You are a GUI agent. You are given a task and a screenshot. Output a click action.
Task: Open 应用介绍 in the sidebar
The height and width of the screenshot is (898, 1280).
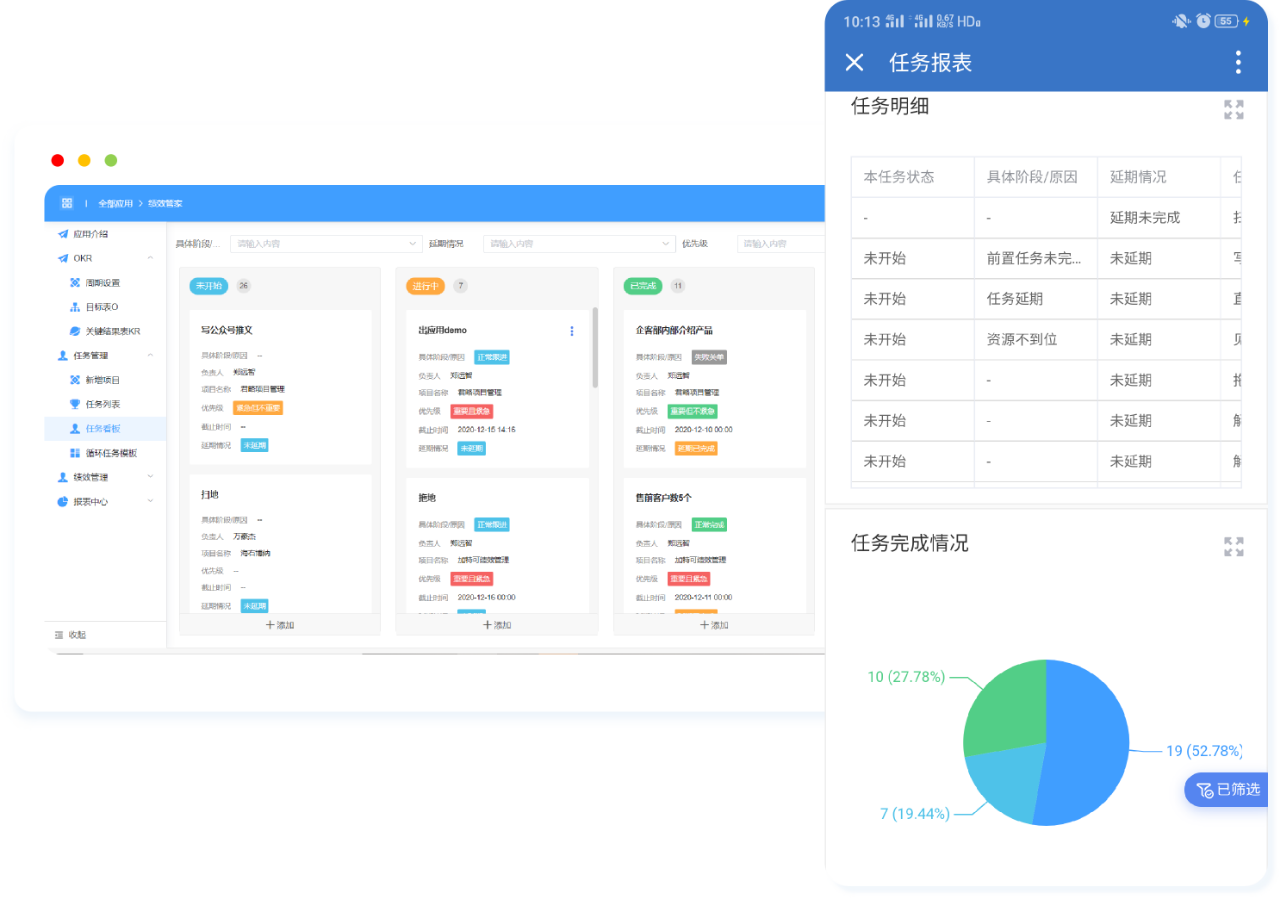[90, 234]
